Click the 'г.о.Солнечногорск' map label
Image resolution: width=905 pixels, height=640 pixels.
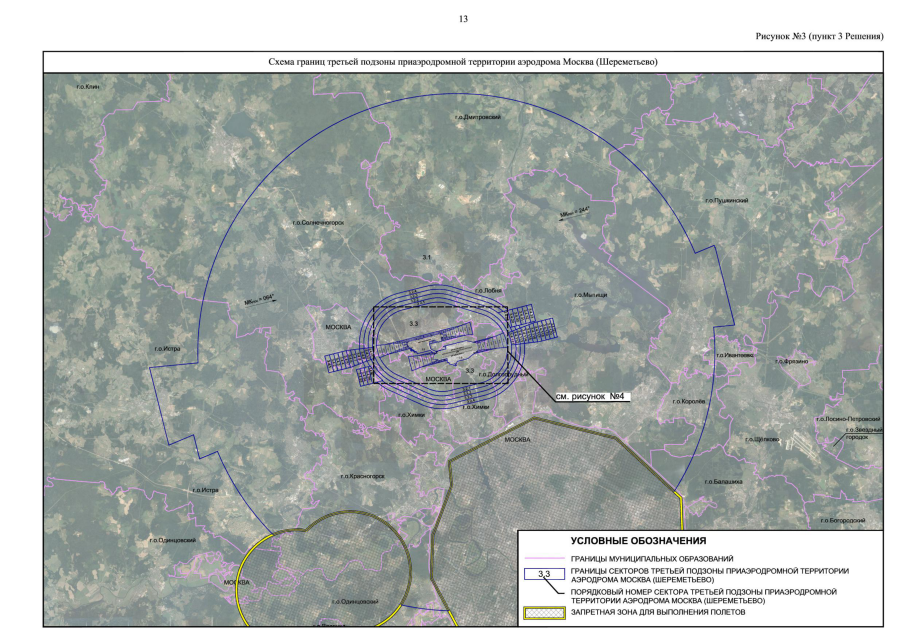click(318, 222)
